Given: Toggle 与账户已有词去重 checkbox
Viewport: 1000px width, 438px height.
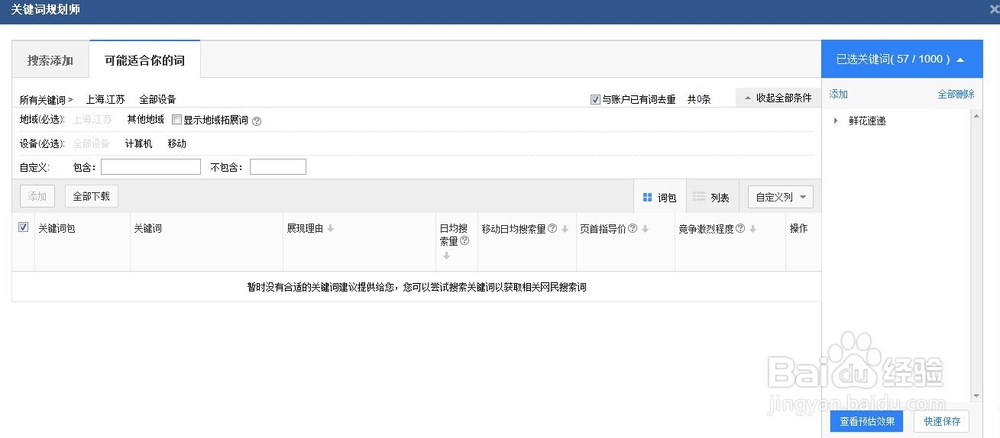Looking at the screenshot, I should point(595,99).
